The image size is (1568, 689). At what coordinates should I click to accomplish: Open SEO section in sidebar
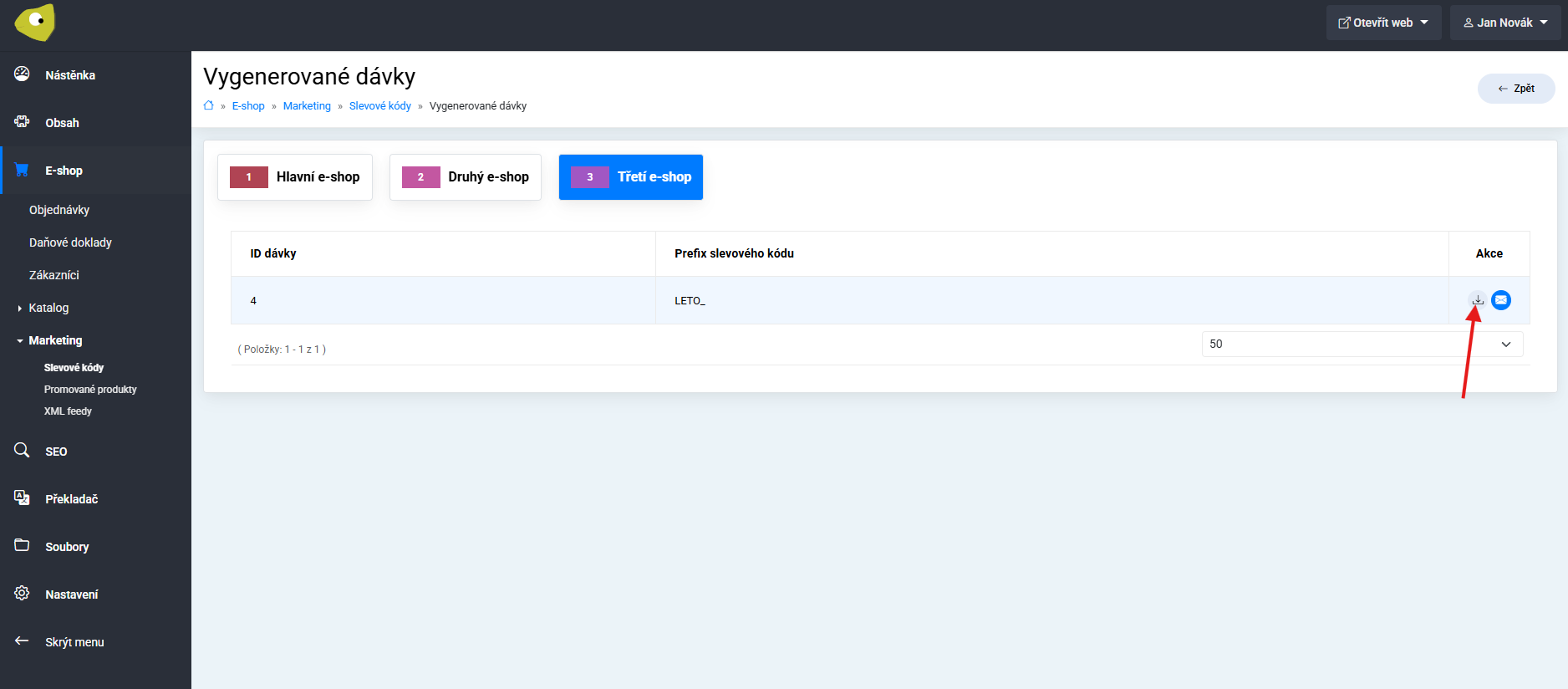click(x=56, y=452)
